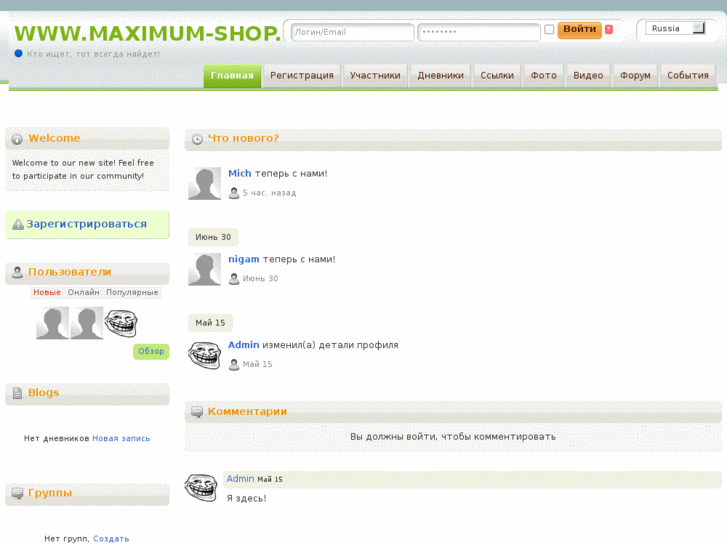Click the Логин/Email input field
The image size is (727, 545).
[352, 32]
